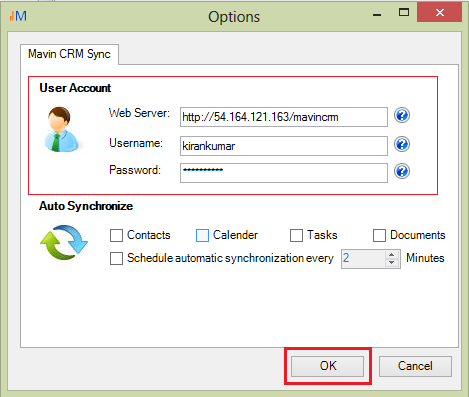Click the "Password:" label
This screenshot has height=397, width=469.
coord(135,170)
